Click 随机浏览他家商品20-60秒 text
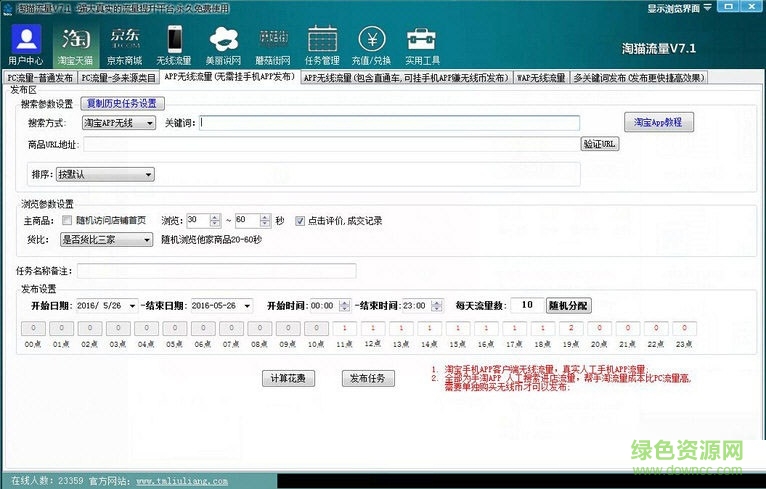Screen dimensions: 766x489 click(212, 240)
